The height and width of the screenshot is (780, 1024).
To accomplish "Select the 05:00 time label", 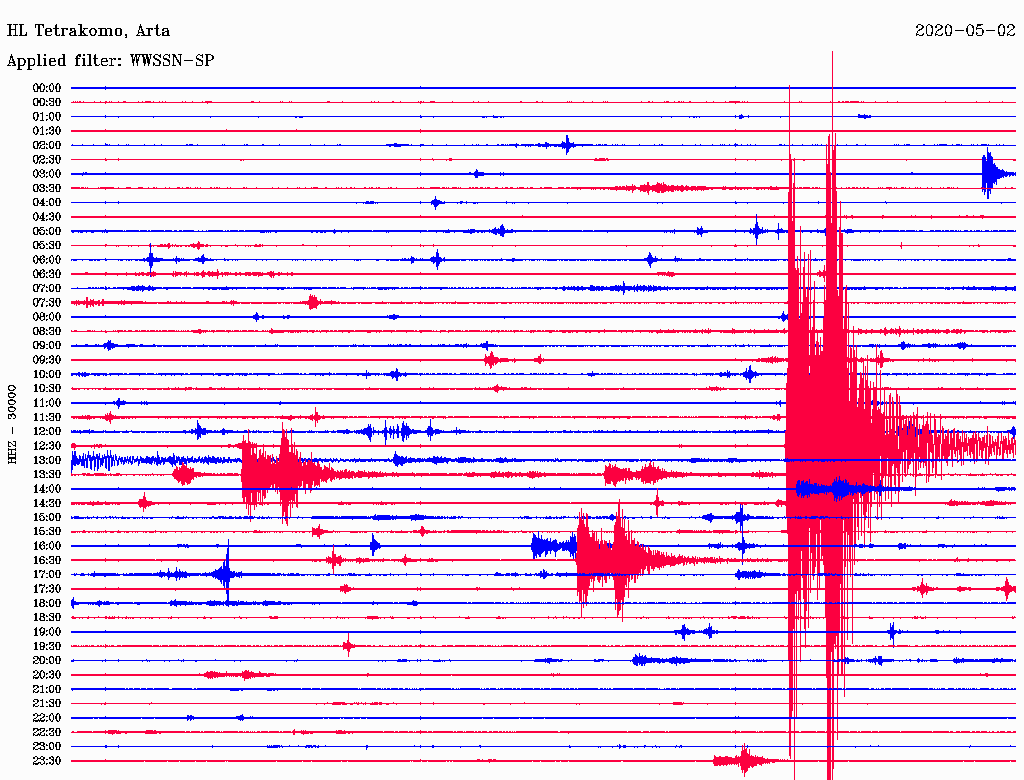I will 46,231.
